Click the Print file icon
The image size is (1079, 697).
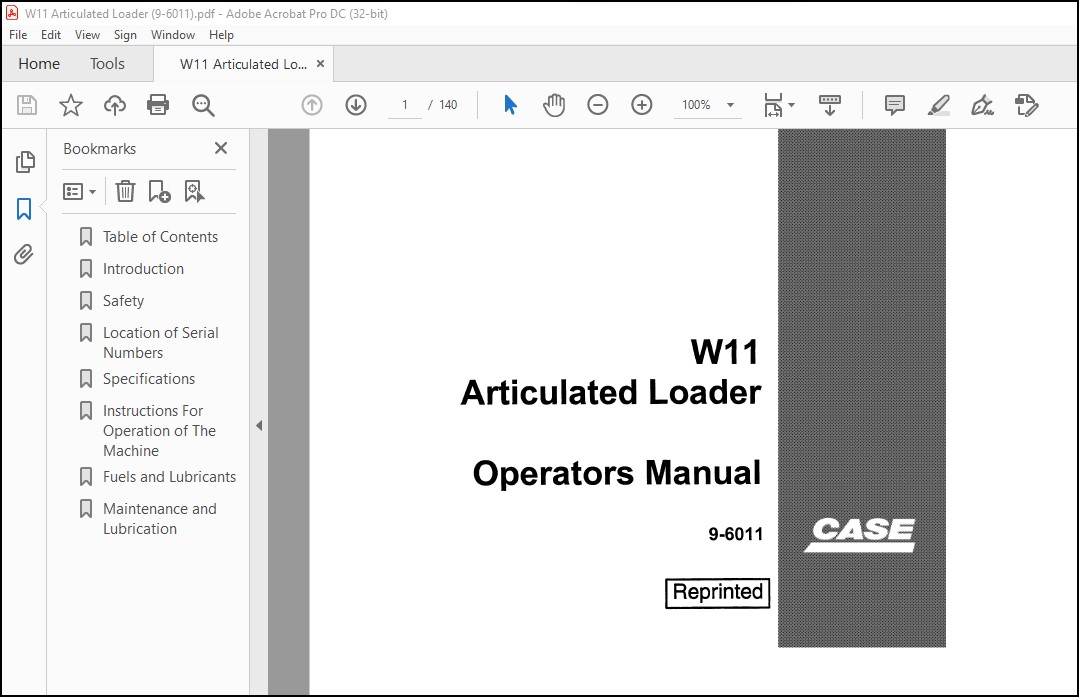tap(158, 105)
